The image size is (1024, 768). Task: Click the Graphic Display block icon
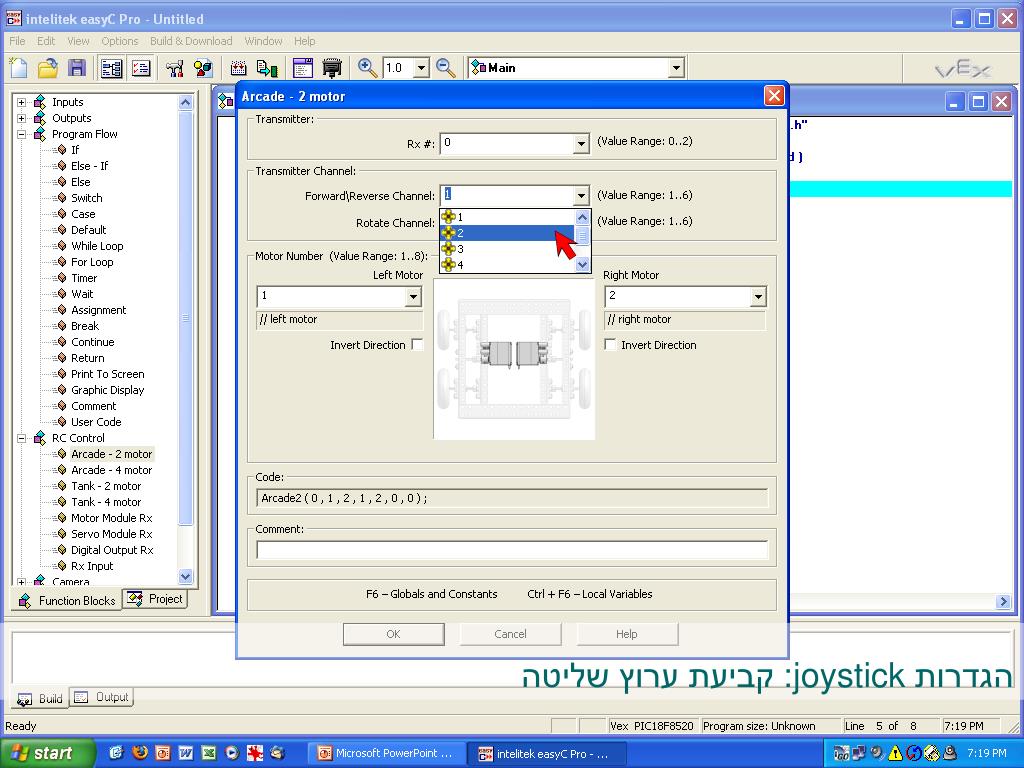tap(61, 390)
